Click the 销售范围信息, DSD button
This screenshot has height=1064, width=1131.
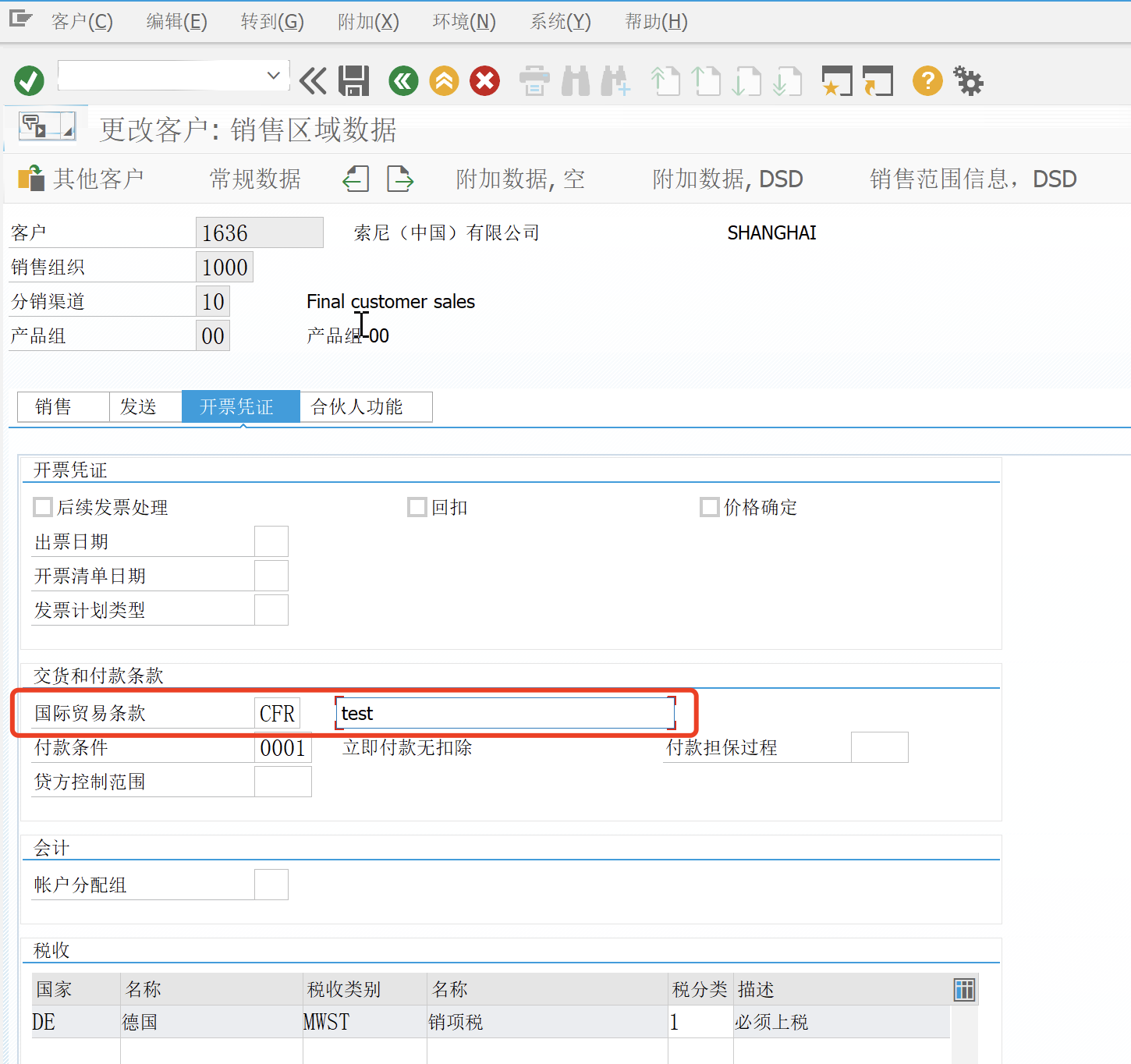973,179
